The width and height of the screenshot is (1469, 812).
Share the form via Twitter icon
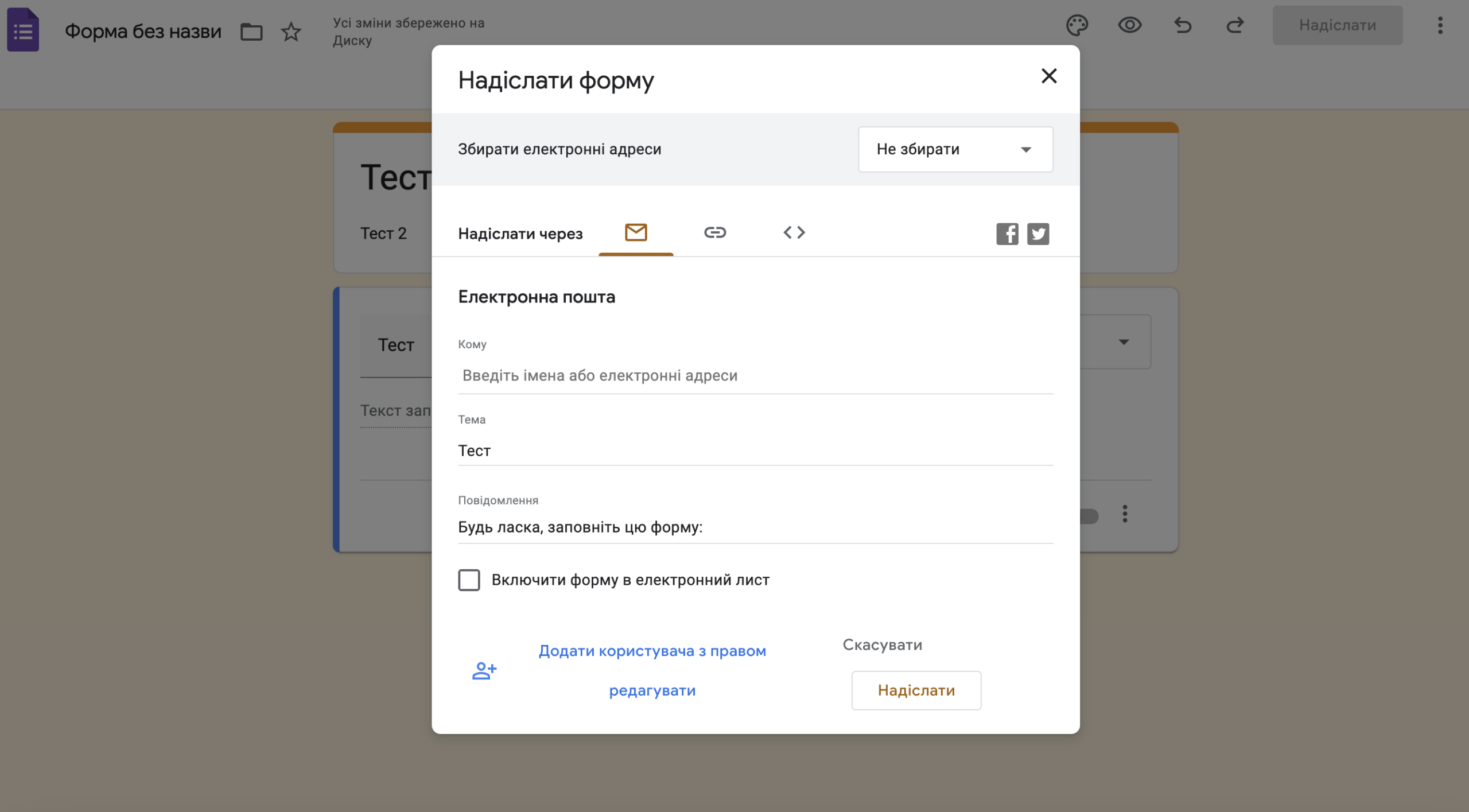coord(1038,234)
